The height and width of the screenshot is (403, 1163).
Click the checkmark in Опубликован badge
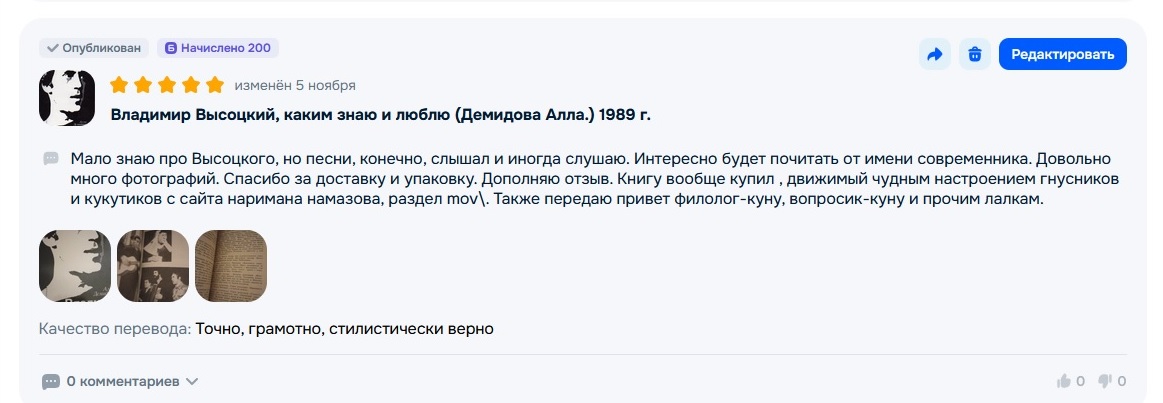click(52, 48)
